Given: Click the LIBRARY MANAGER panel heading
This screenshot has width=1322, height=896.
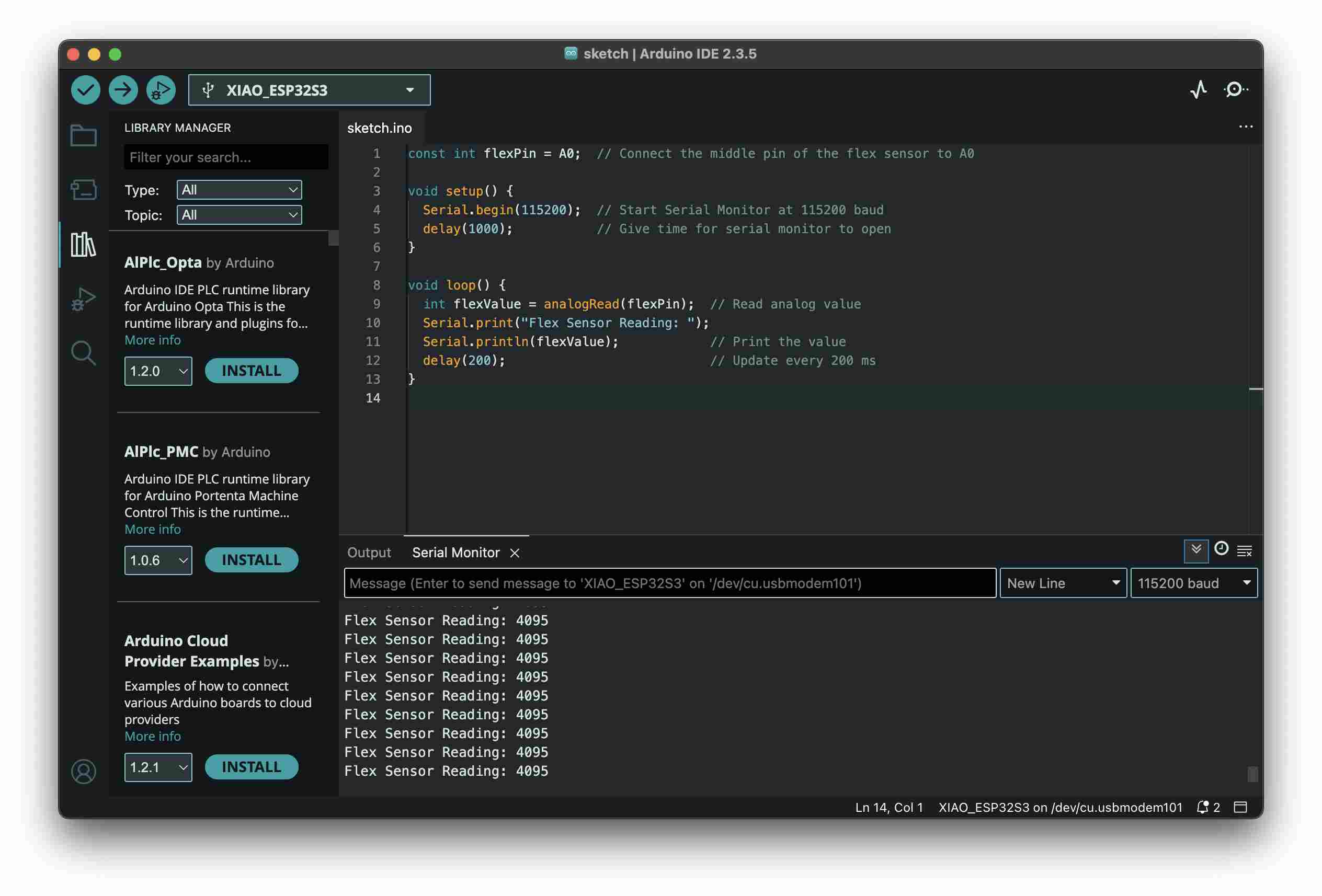Looking at the screenshot, I should 177,128.
